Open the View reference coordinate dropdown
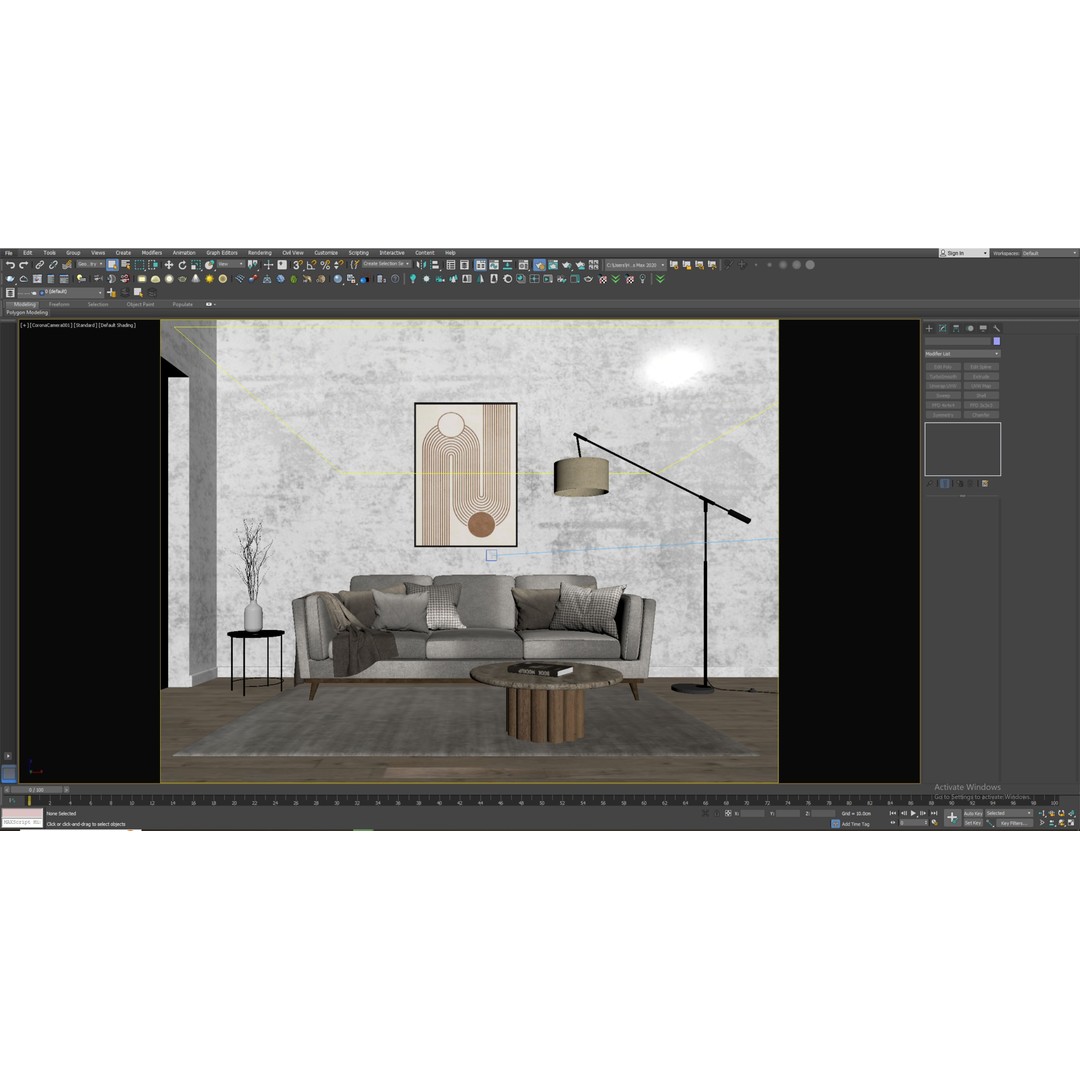This screenshot has height=1080, width=1080. (231, 264)
